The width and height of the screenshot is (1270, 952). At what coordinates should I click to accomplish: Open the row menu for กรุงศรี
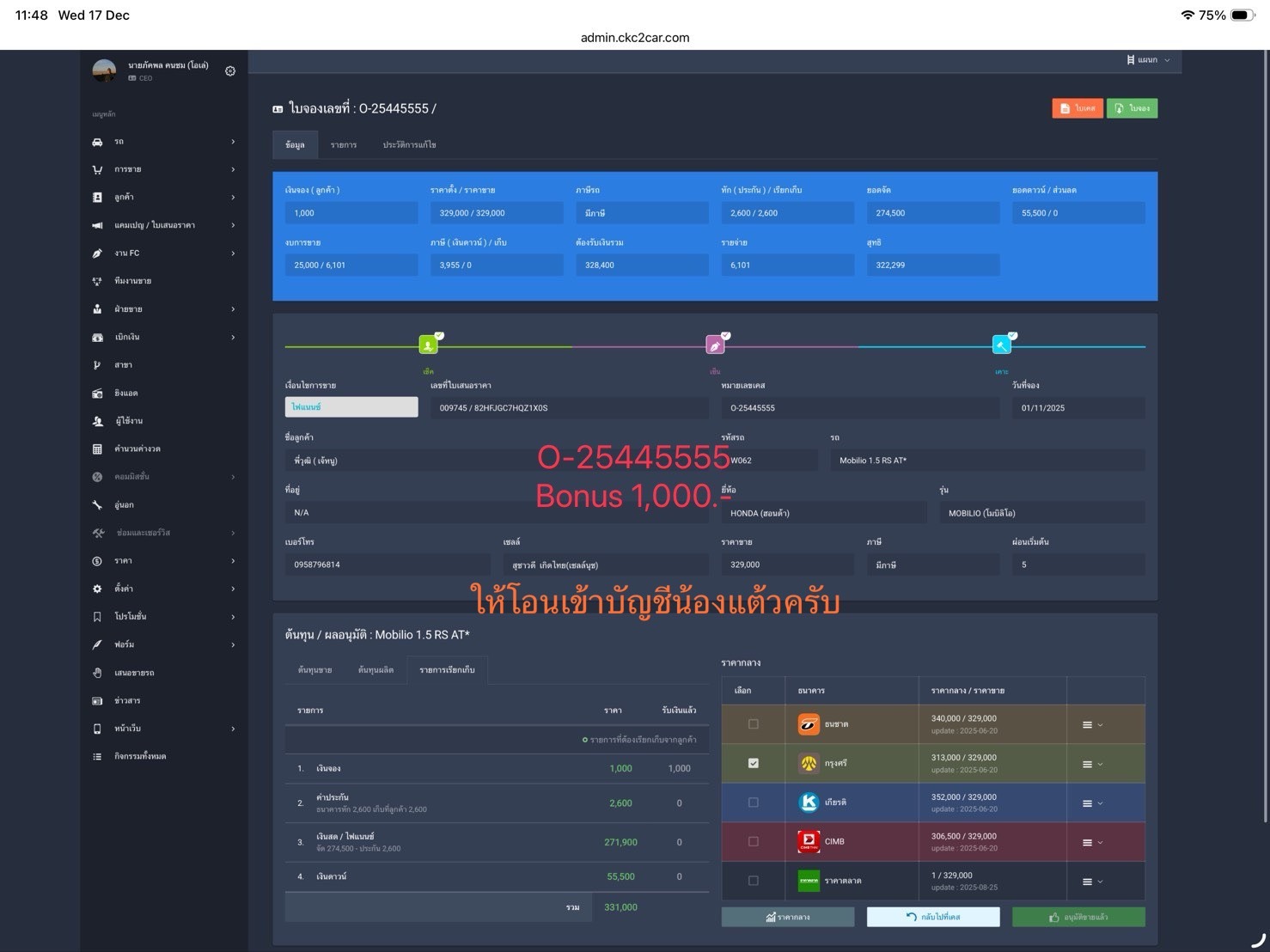[1092, 765]
